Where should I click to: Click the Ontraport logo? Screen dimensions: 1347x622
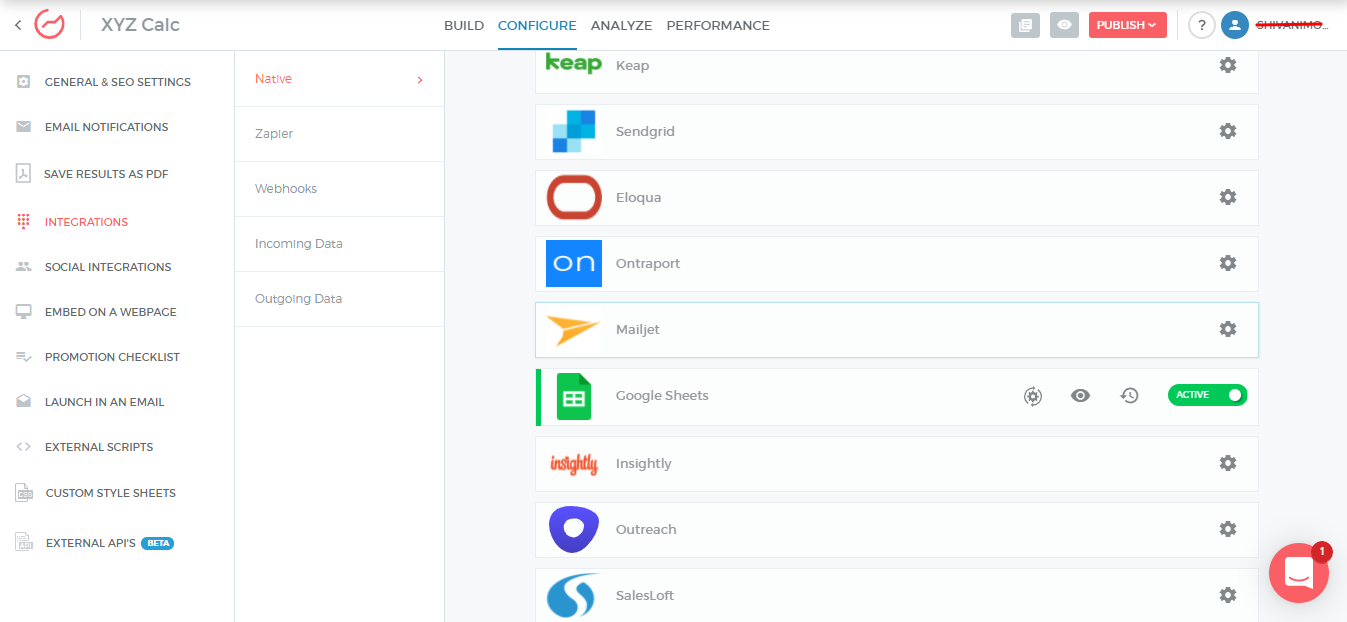tap(574, 263)
